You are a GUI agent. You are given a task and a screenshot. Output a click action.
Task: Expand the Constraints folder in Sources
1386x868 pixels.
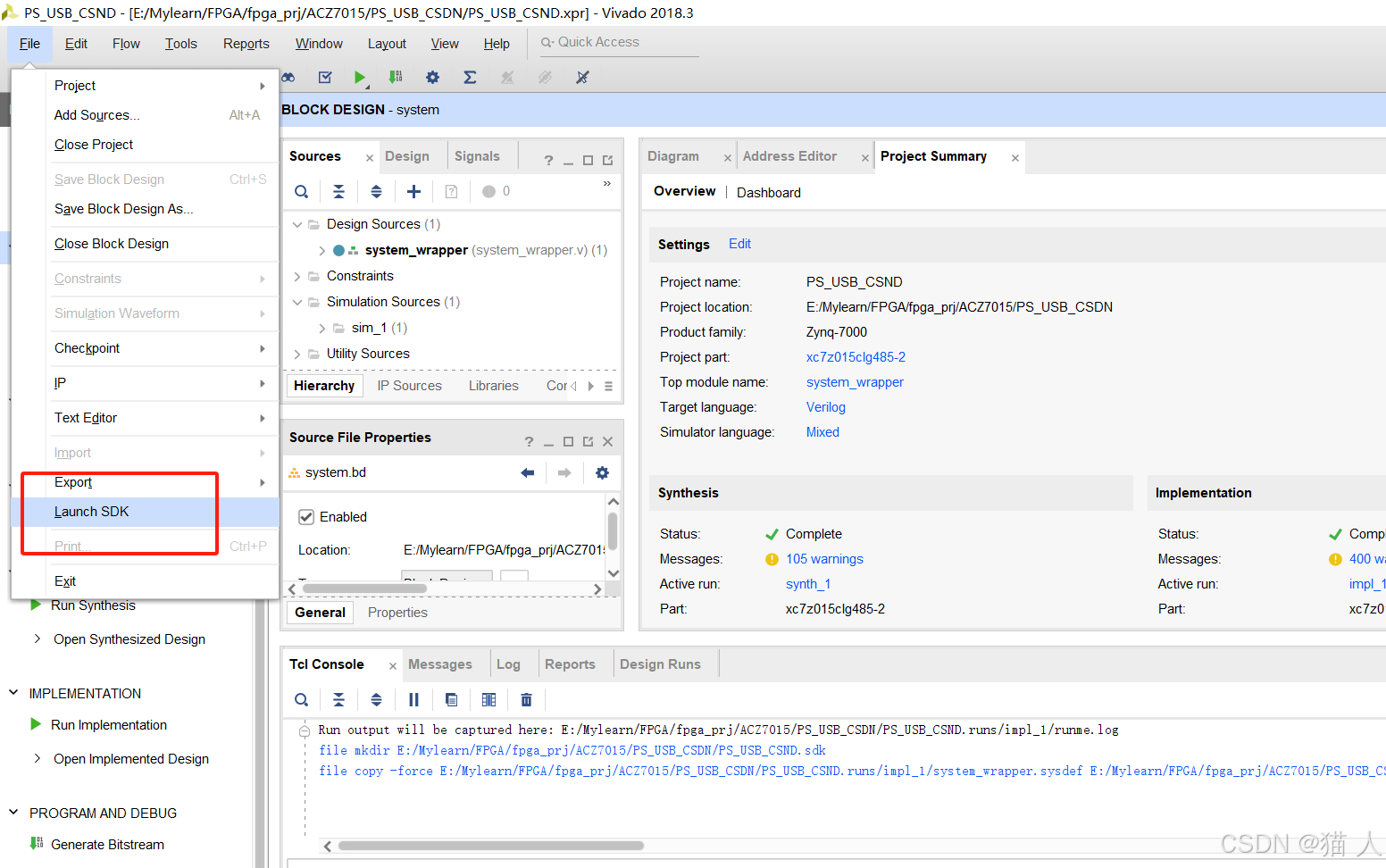297,277
